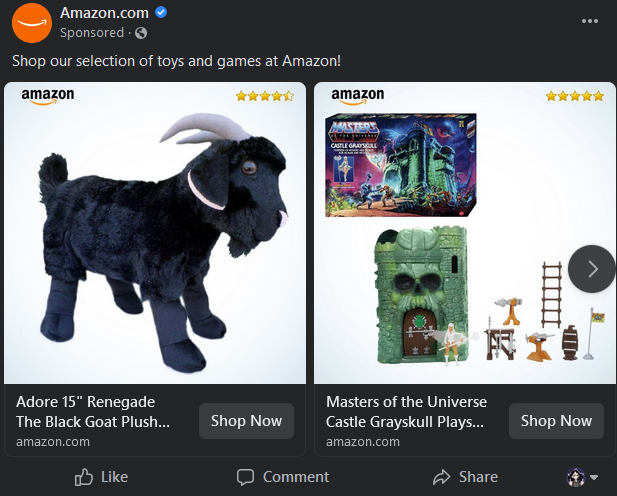617x496 pixels.
Task: Open the Amazon.com page name link
Action: pos(104,13)
